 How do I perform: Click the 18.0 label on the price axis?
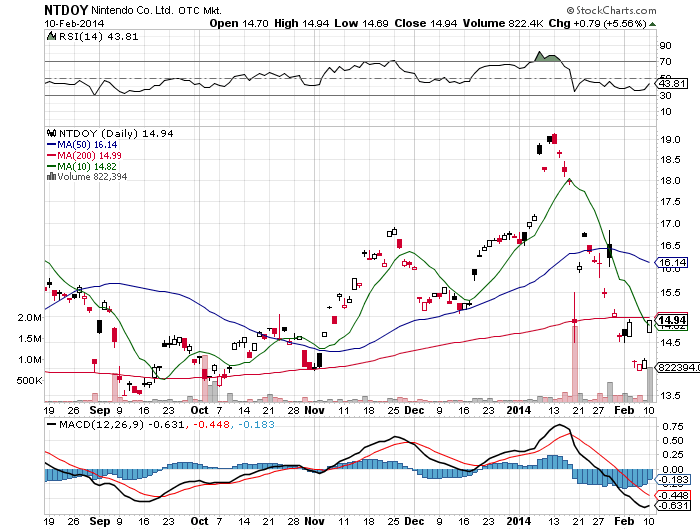point(670,181)
